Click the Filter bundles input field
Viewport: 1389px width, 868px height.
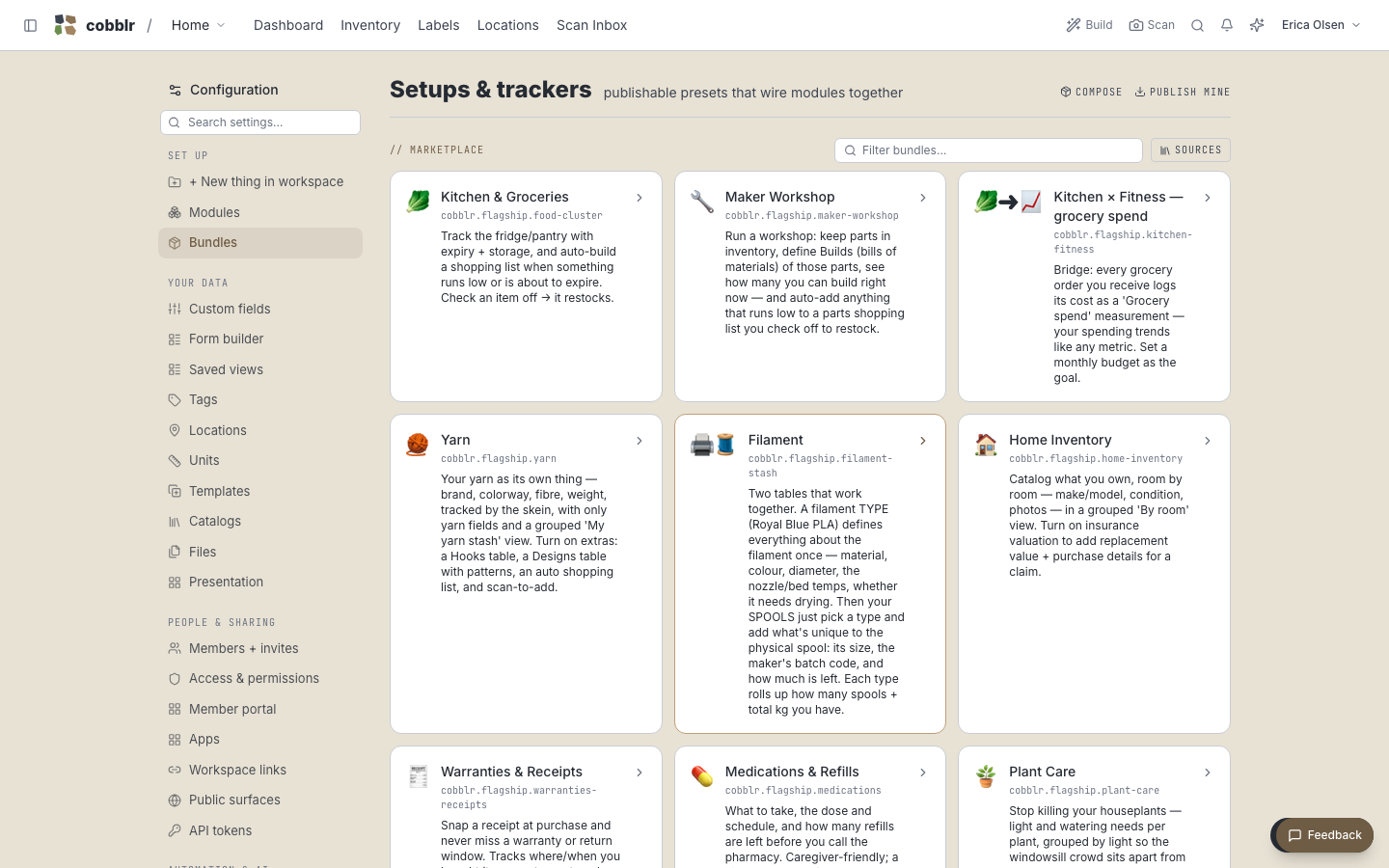coord(989,150)
